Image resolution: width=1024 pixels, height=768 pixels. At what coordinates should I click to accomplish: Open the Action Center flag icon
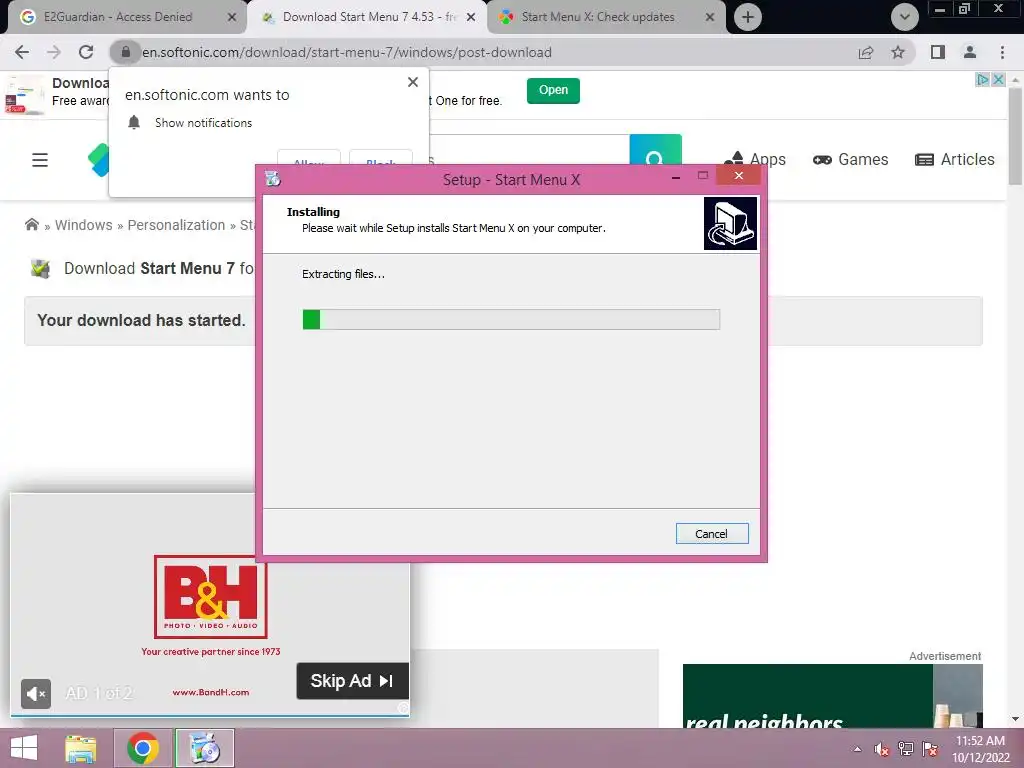(x=930, y=749)
